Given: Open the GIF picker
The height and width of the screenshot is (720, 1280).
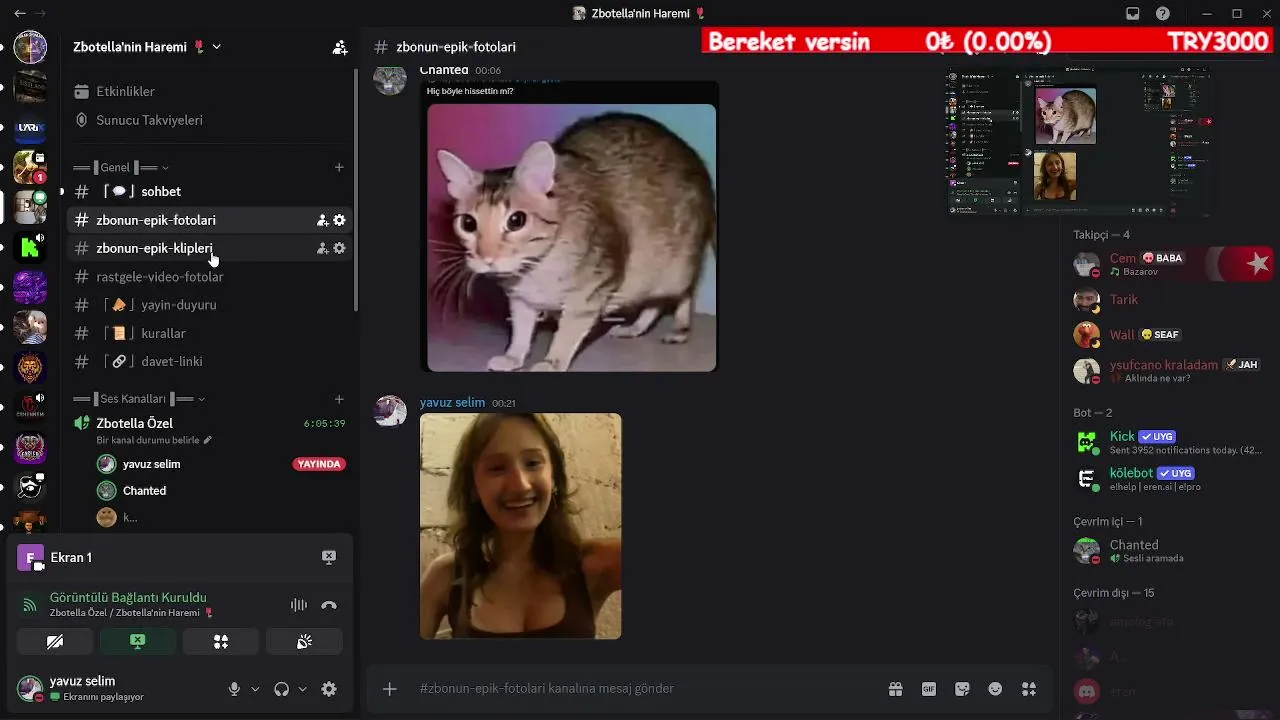Looking at the screenshot, I should tap(929, 688).
